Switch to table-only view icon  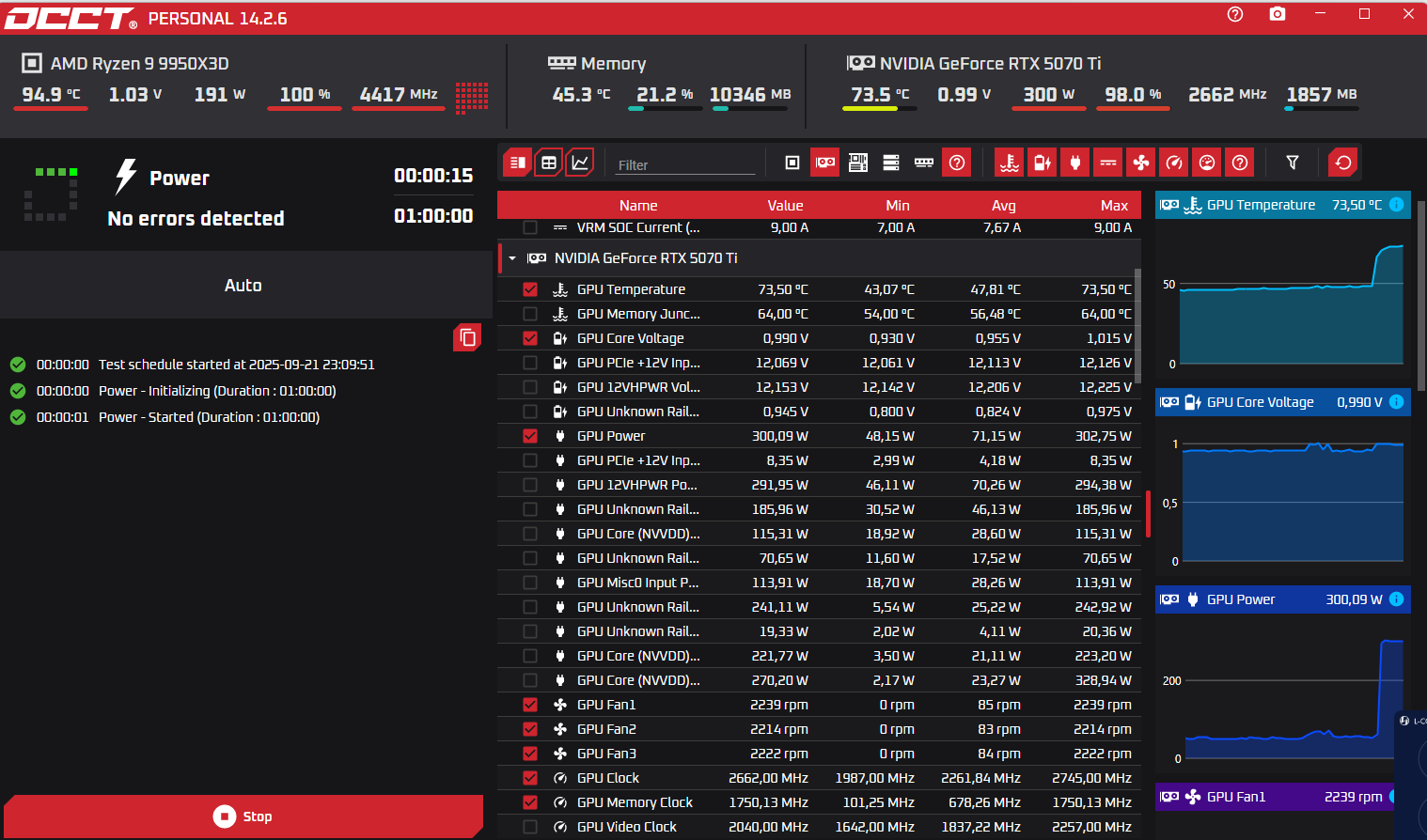(x=549, y=163)
